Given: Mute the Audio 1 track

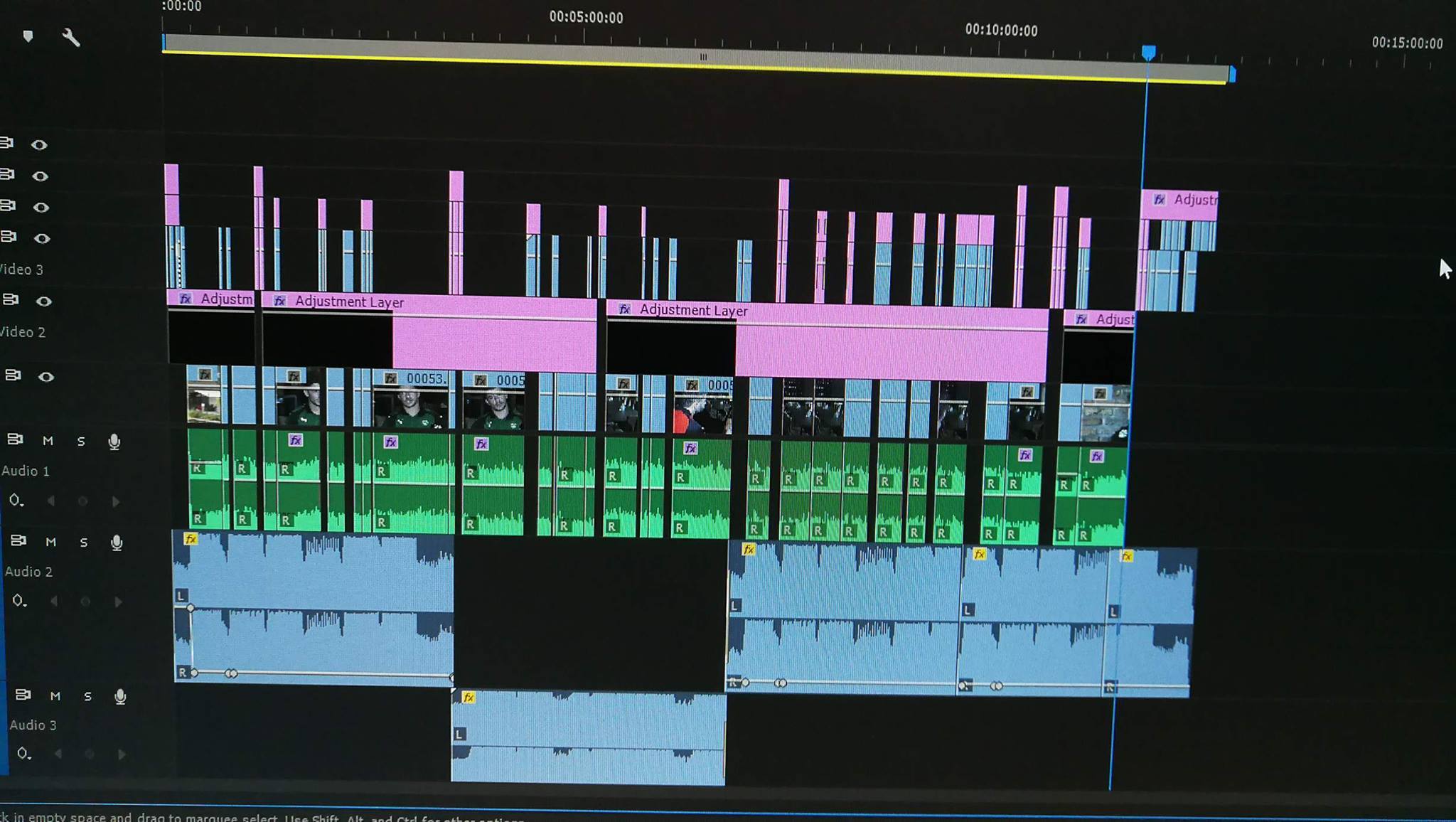Looking at the screenshot, I should pos(48,441).
